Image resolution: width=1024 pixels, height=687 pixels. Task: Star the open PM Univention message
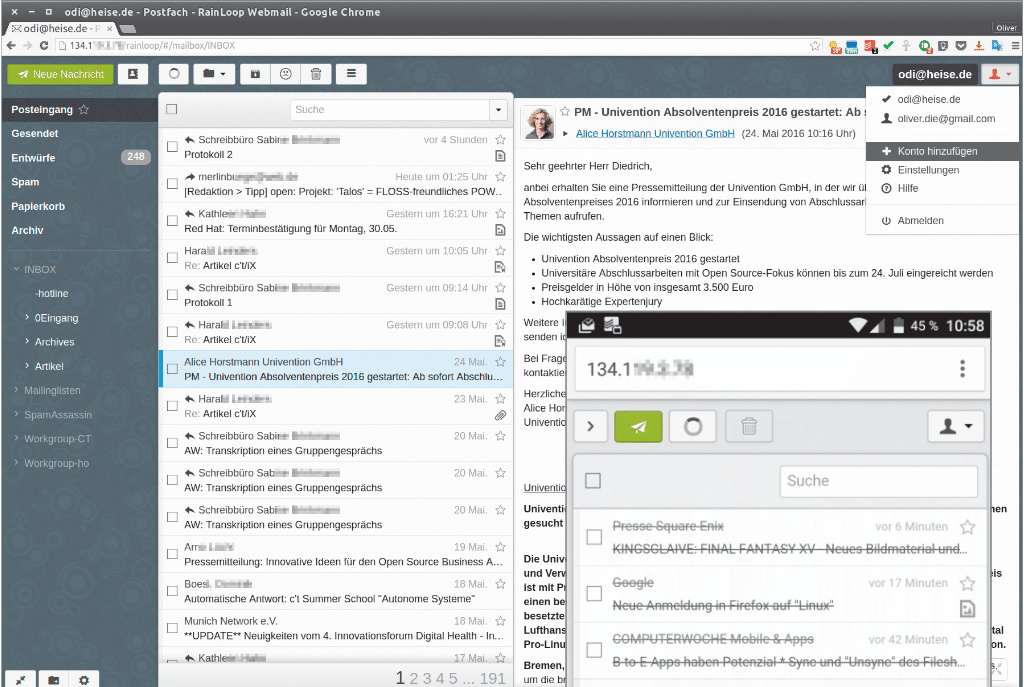pos(566,112)
